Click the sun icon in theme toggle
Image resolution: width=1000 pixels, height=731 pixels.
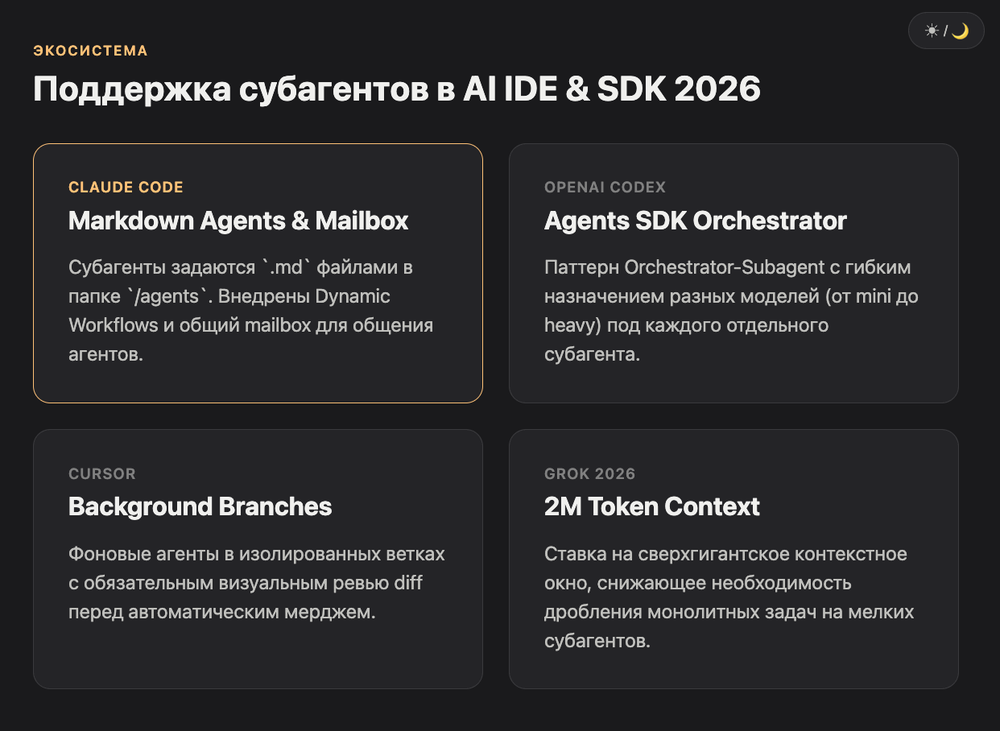[x=932, y=31]
